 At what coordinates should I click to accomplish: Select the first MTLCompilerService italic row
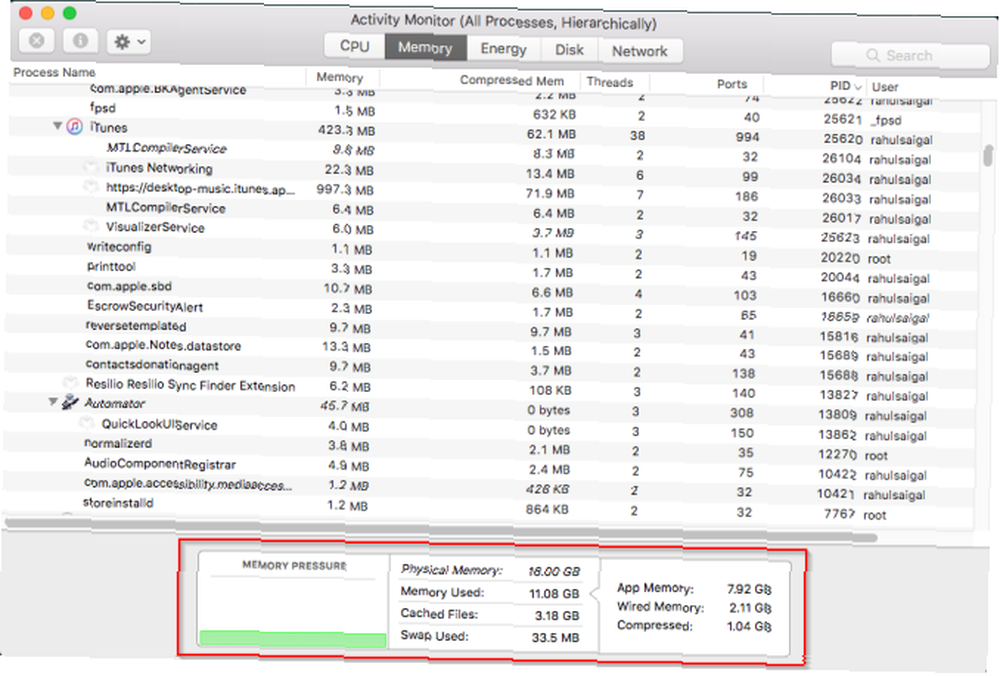[x=493, y=152]
